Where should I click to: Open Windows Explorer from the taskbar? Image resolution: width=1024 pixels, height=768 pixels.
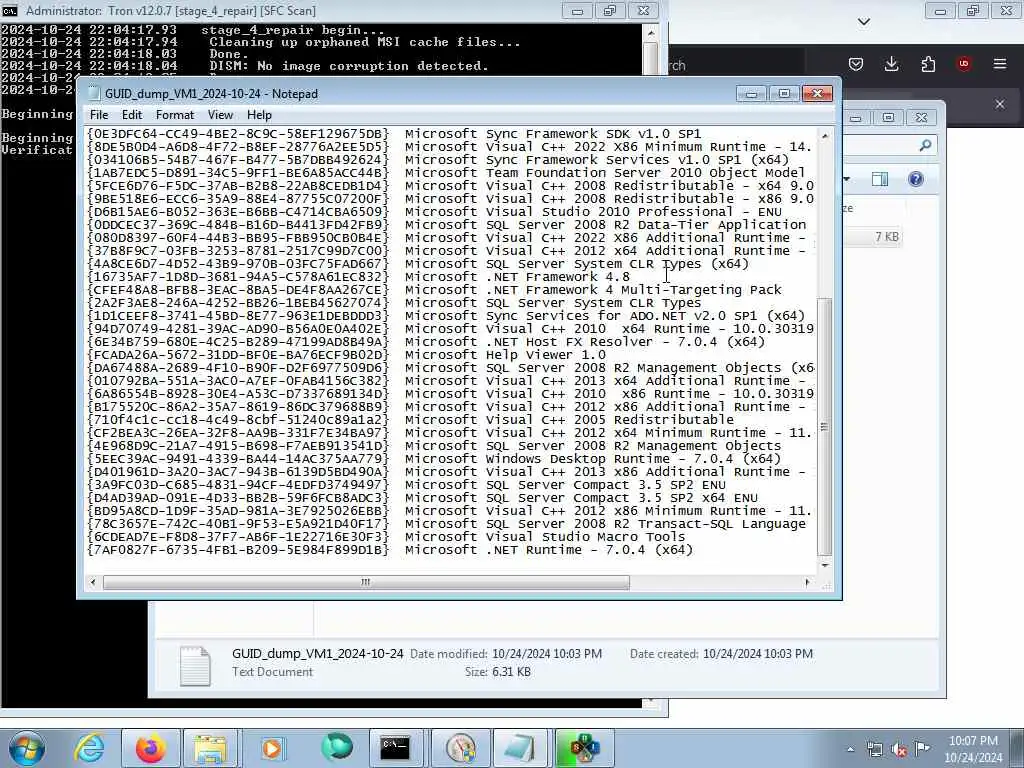click(210, 748)
